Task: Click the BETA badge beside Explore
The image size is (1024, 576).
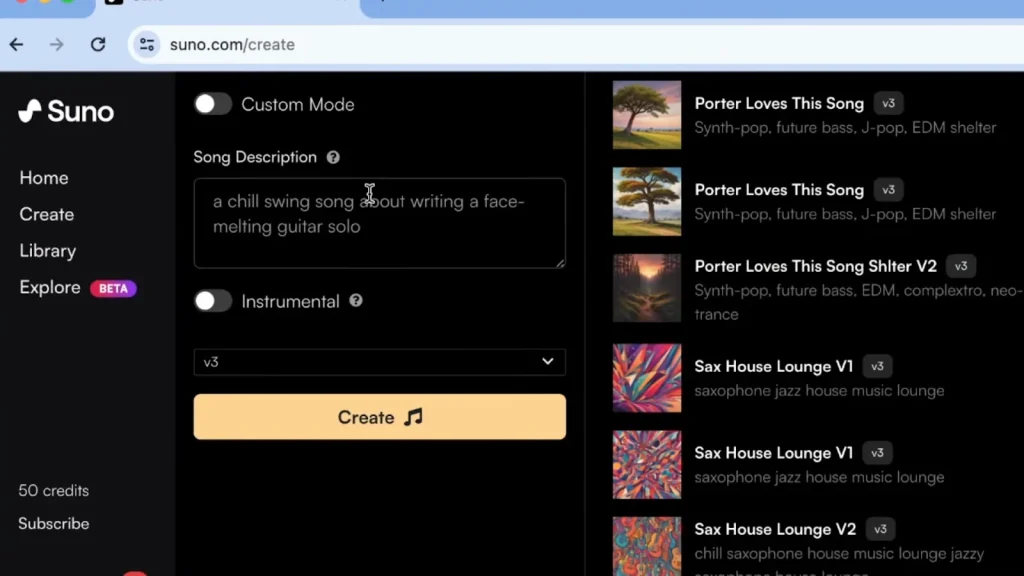Action: pos(113,288)
